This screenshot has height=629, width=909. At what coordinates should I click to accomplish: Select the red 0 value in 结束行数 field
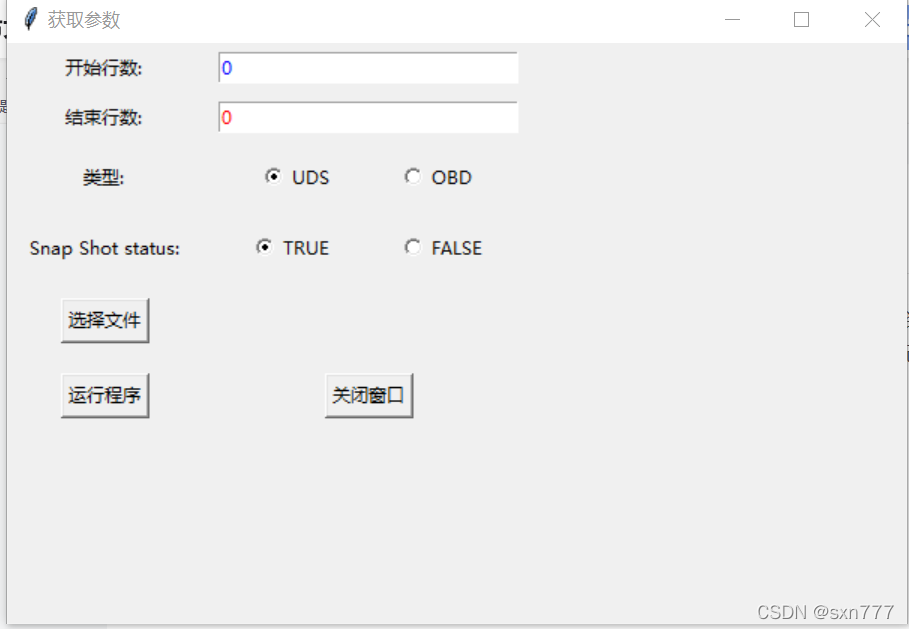tap(226, 117)
